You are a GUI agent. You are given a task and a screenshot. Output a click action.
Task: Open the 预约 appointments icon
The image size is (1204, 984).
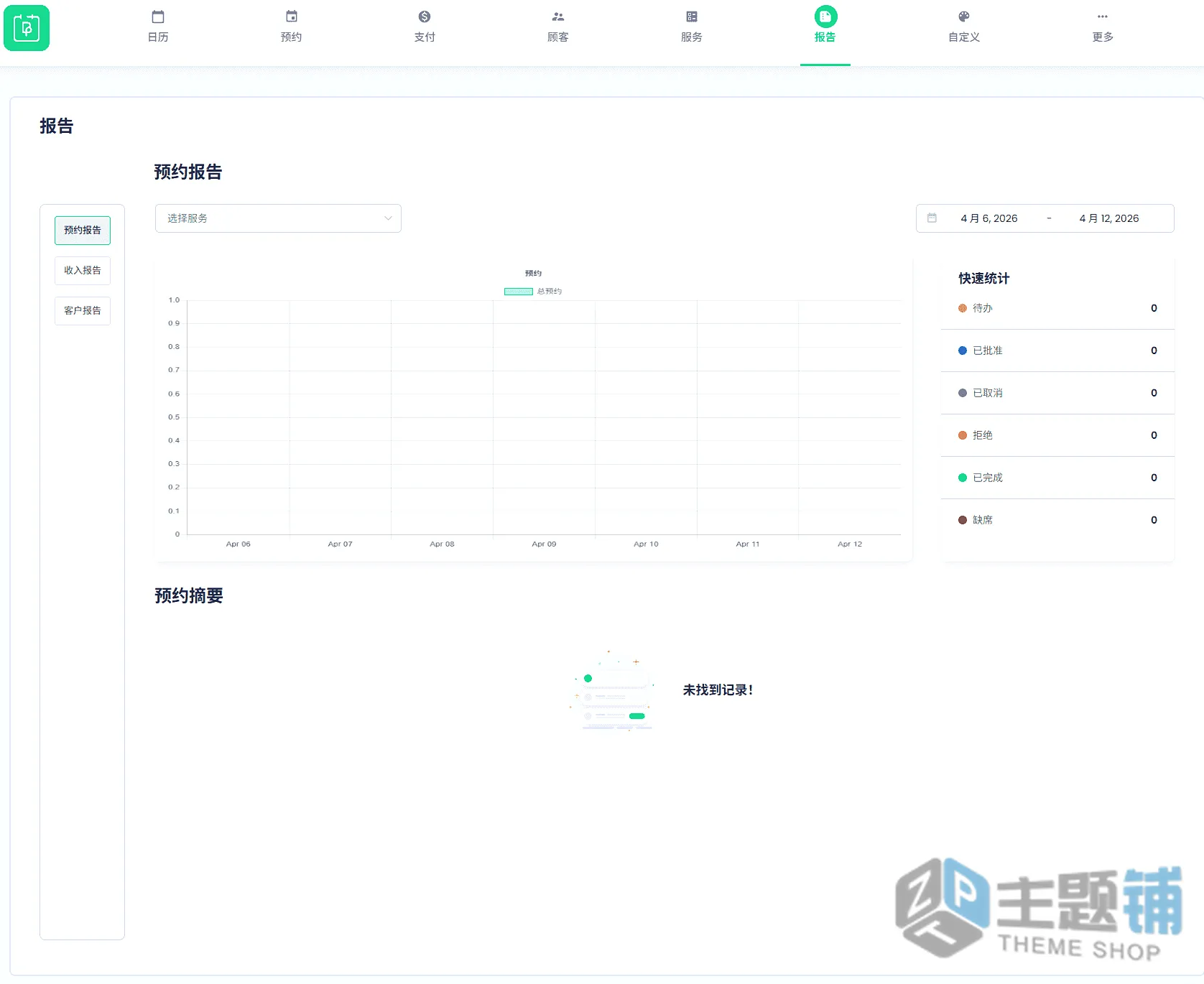tap(292, 17)
